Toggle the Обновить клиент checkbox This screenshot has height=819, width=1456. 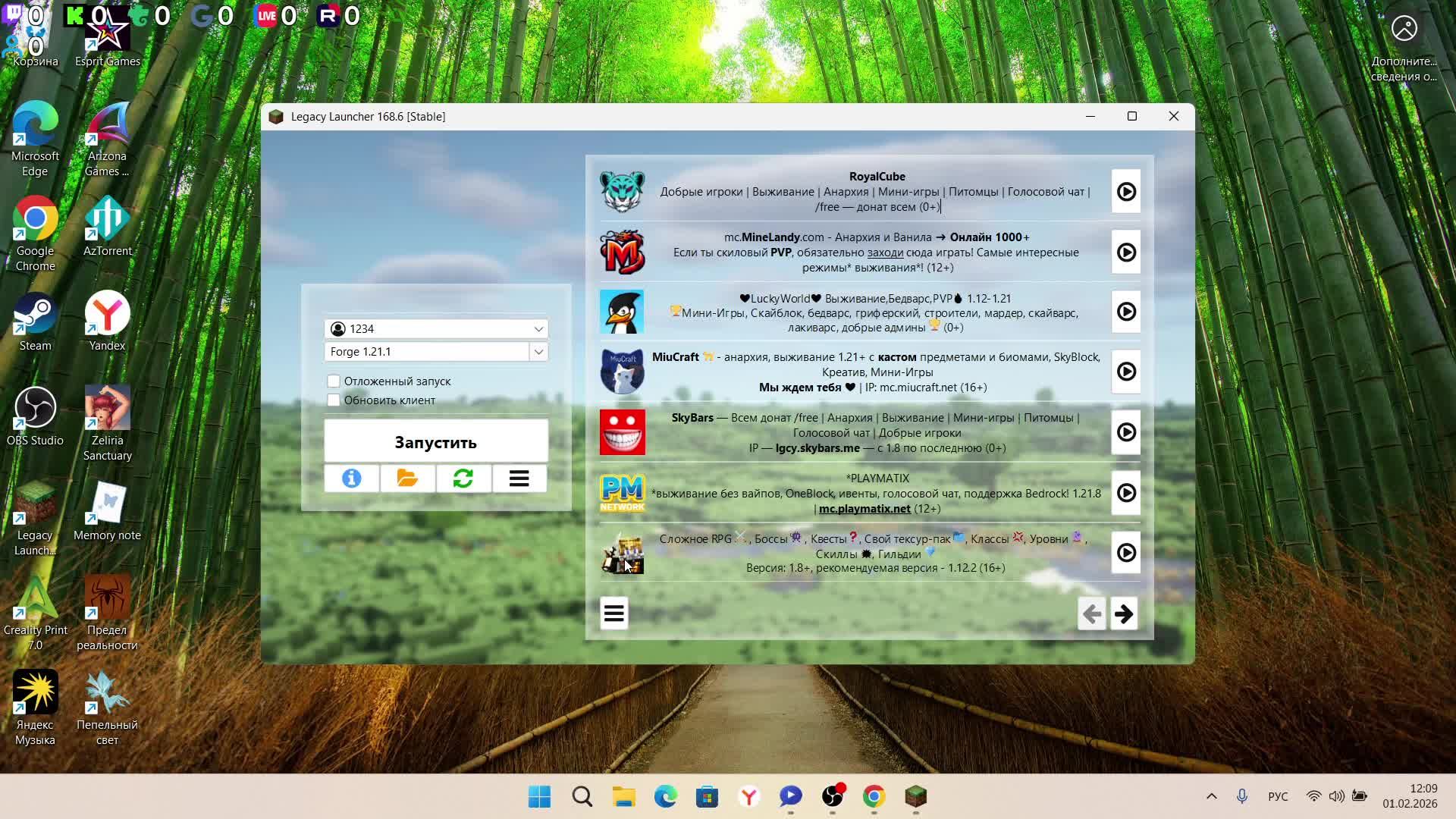(334, 400)
